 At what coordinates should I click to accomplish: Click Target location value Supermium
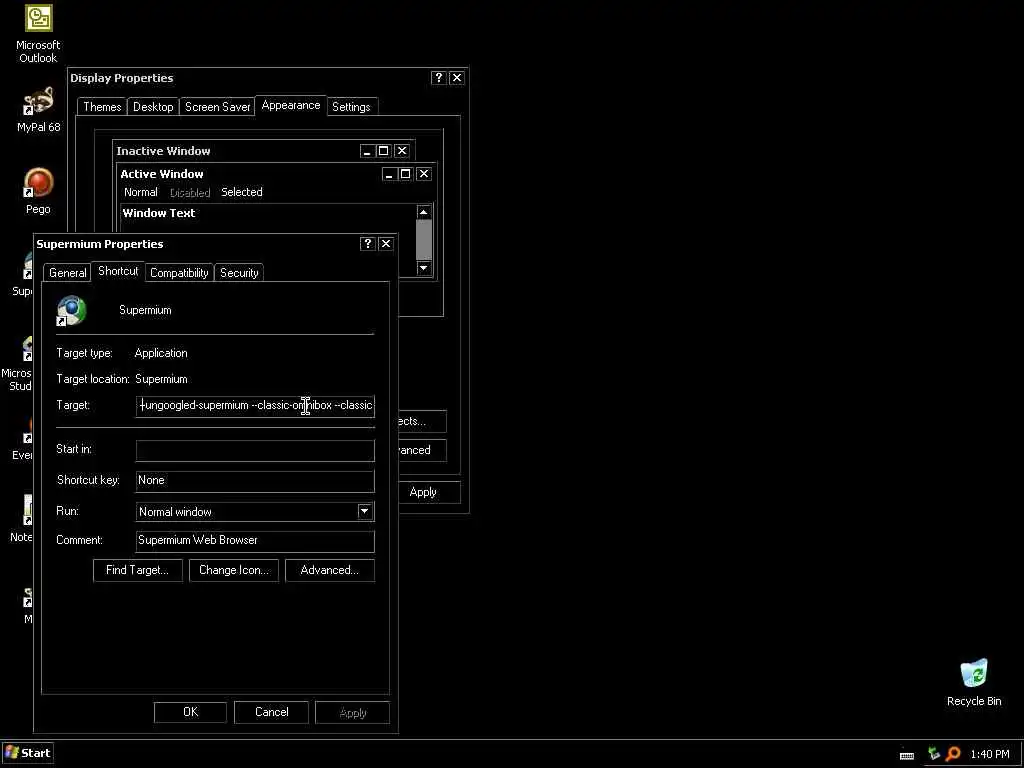pyautogui.click(x=161, y=379)
